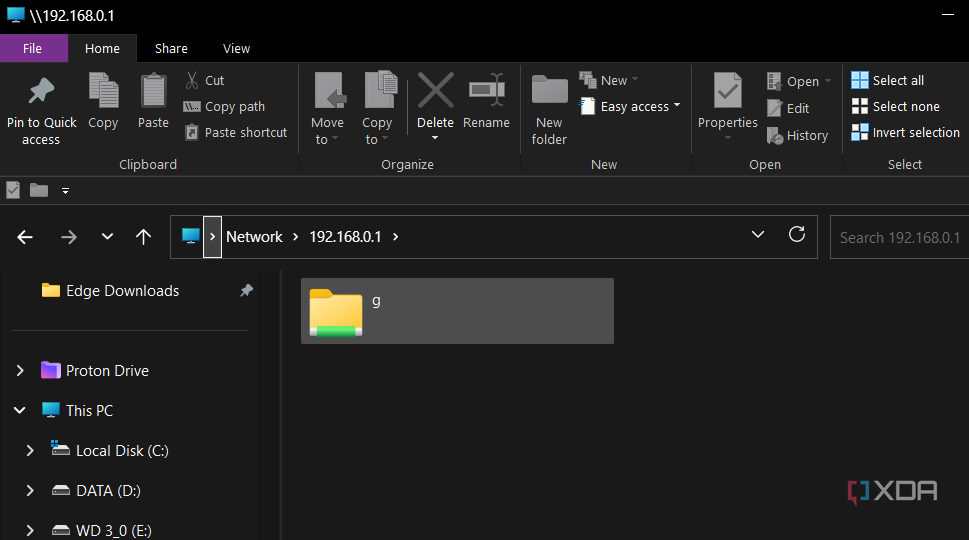Select the shared folder g
Viewport: 969px width, 540px height.
(x=457, y=311)
